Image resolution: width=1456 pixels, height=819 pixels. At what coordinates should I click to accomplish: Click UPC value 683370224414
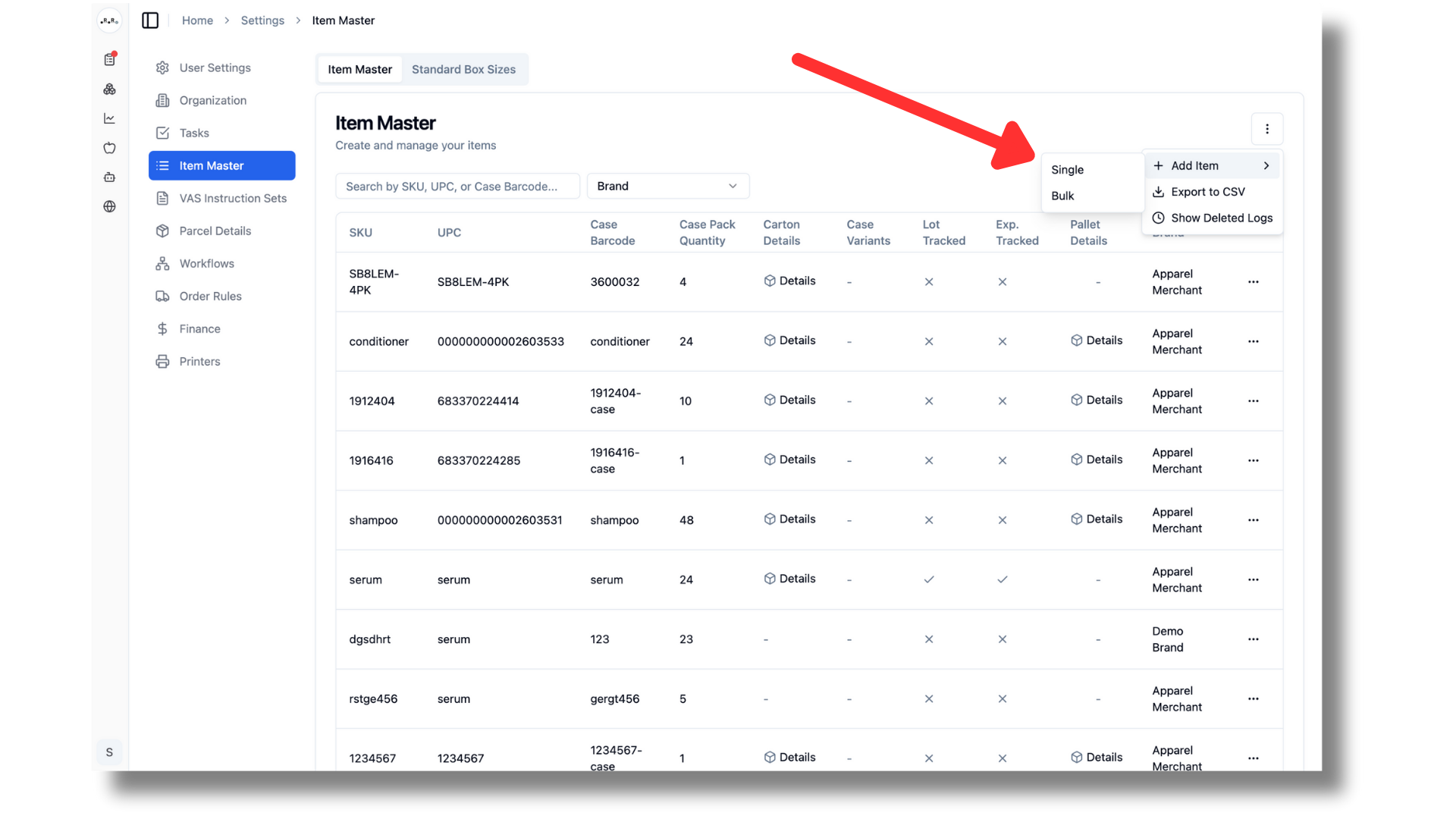[478, 401]
